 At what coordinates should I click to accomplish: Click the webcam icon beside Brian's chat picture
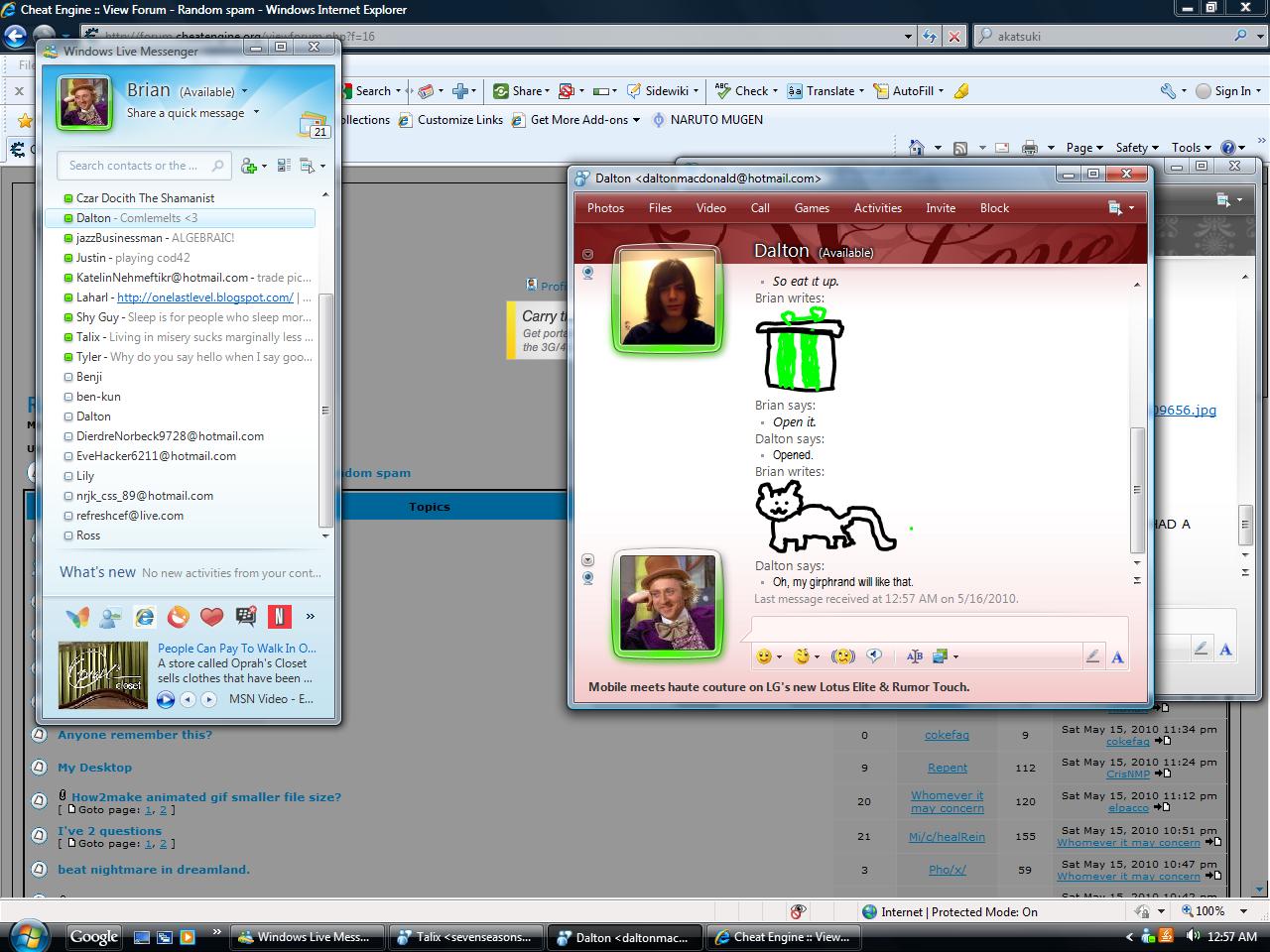tap(587, 578)
